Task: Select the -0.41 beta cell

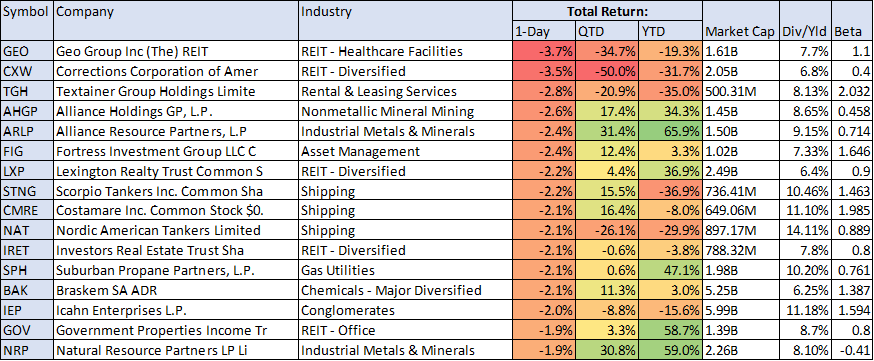Action: point(852,350)
